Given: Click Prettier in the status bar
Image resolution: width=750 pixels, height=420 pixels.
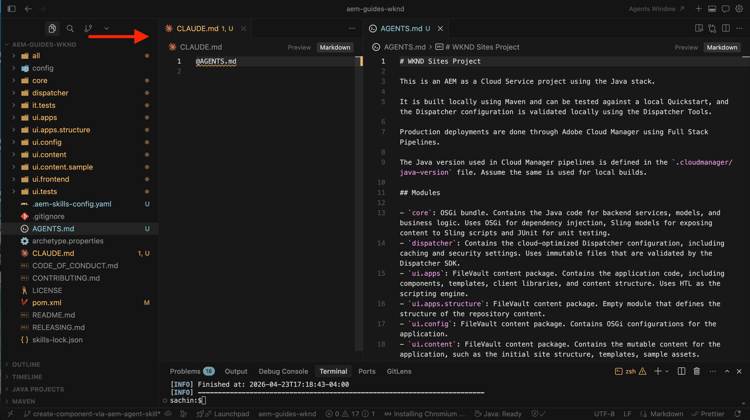Looking at the screenshot, I should tap(712, 414).
